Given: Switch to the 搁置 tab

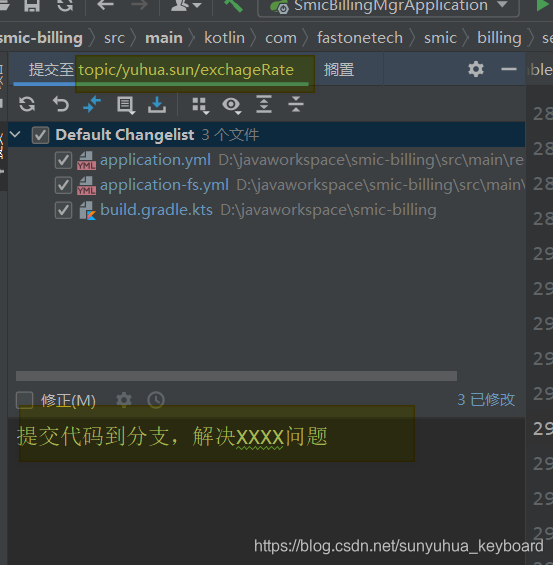Looking at the screenshot, I should (339, 70).
